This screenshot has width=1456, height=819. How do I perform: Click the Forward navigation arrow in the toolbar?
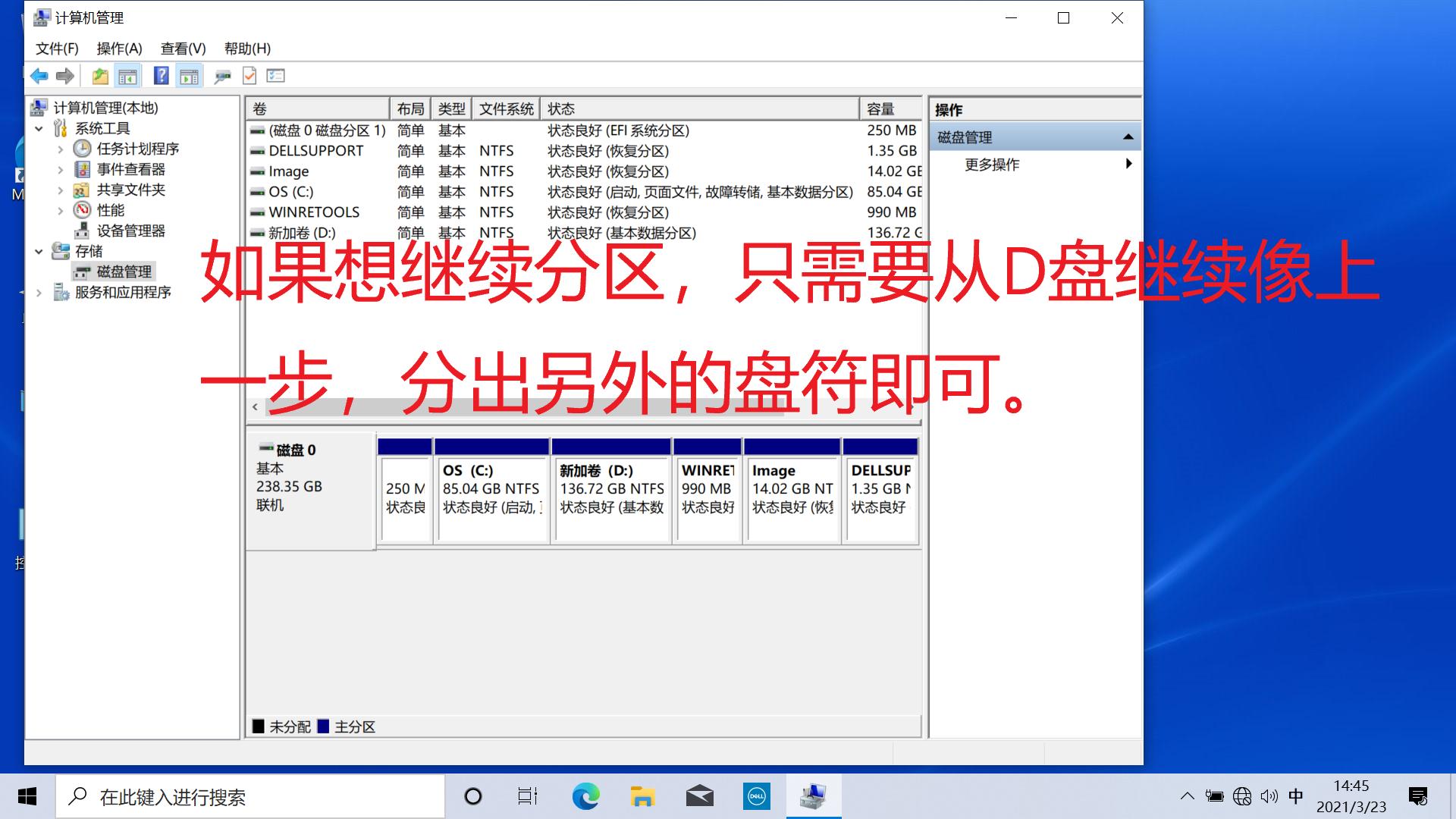coord(65,75)
